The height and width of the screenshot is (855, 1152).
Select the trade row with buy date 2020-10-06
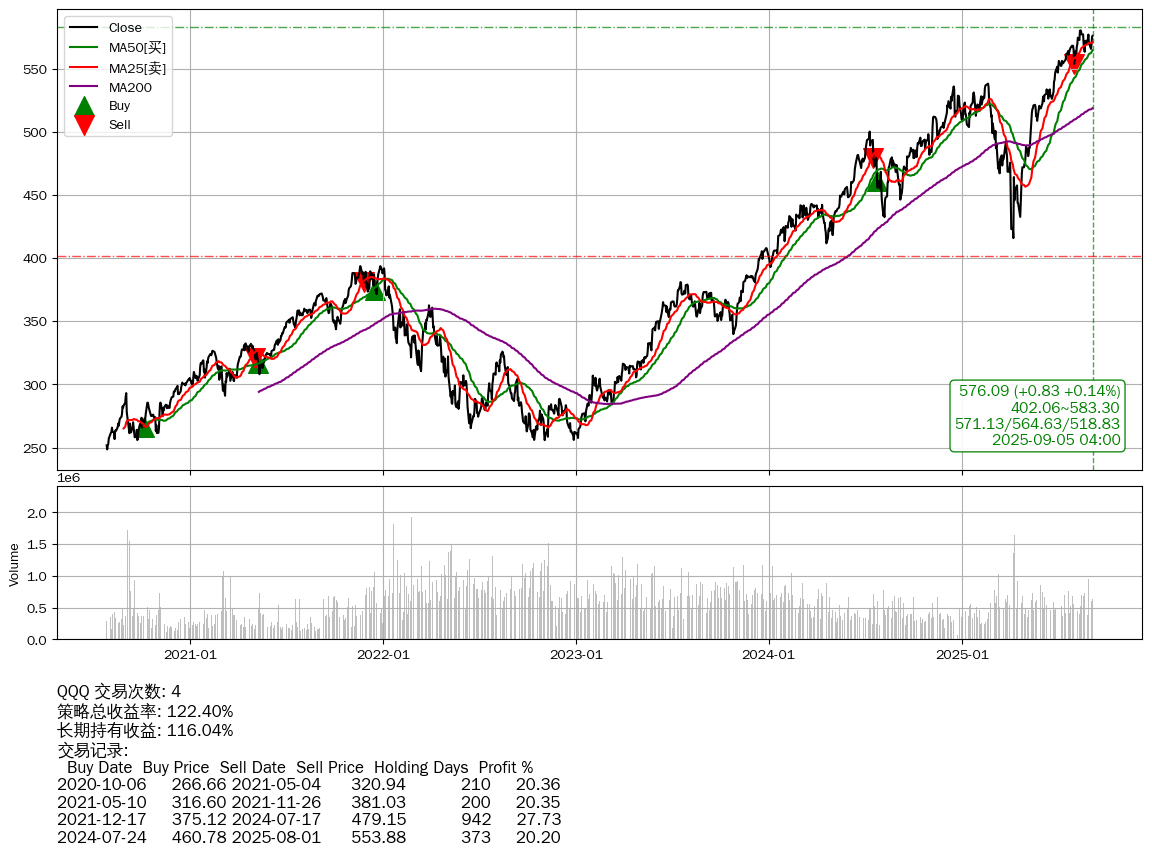click(x=308, y=785)
